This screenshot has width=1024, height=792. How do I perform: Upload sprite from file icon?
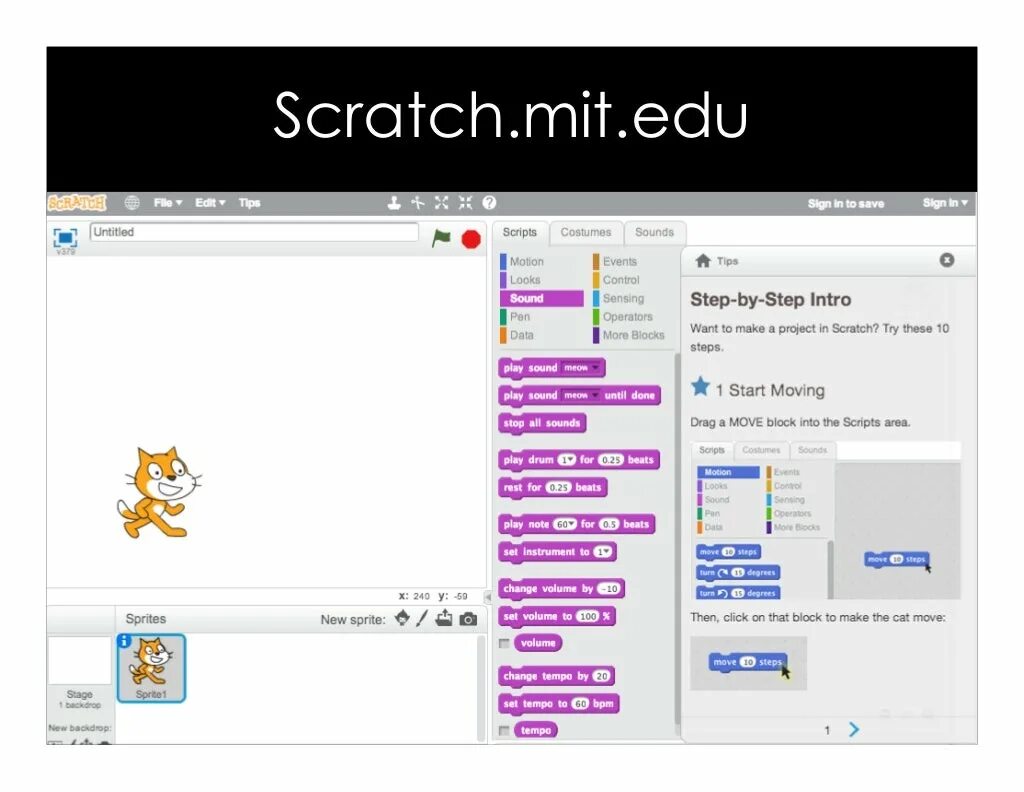click(x=444, y=618)
